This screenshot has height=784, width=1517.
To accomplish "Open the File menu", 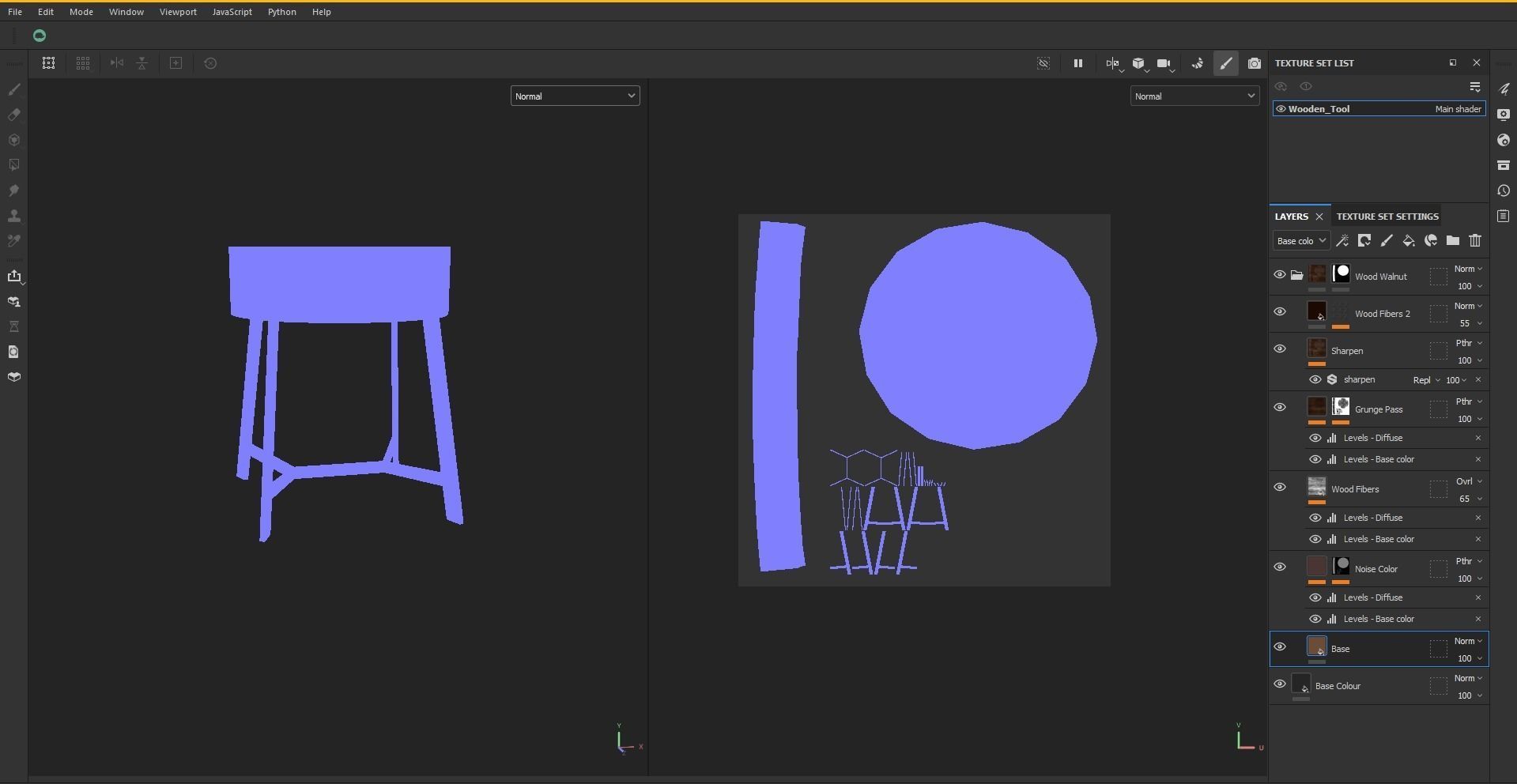I will pyautogui.click(x=15, y=12).
